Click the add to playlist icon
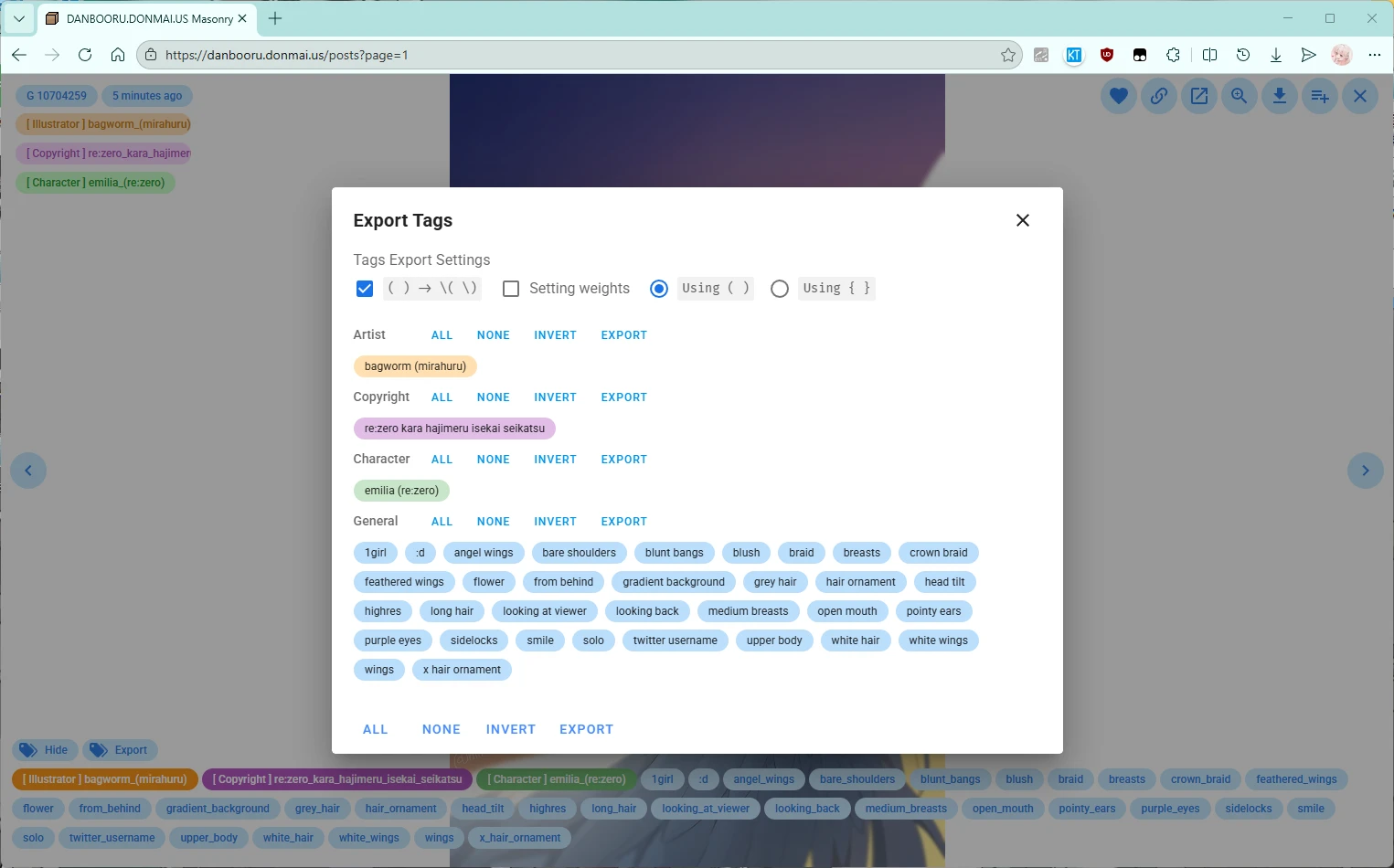The image size is (1394, 868). [x=1320, y=96]
